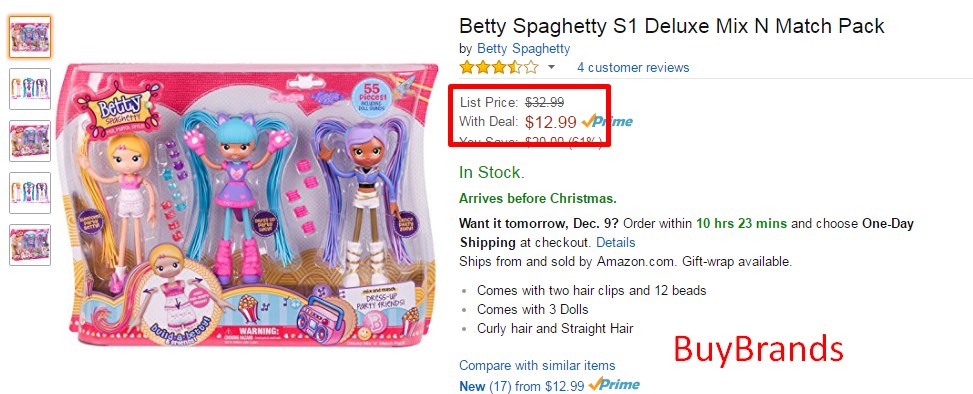
Task: Select the fifth product thumbnail image
Action: pos(30,245)
